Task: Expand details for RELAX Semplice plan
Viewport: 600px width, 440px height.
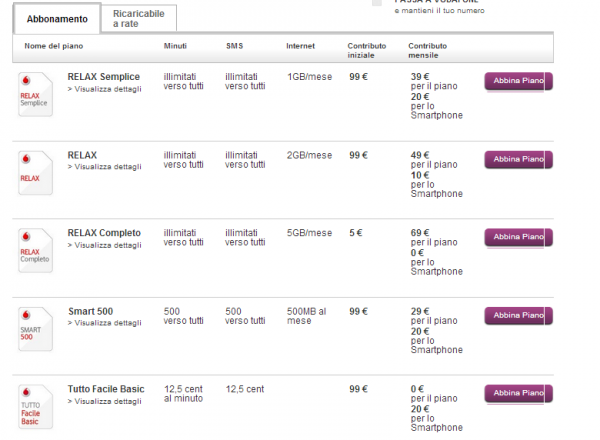Action: [x=104, y=89]
